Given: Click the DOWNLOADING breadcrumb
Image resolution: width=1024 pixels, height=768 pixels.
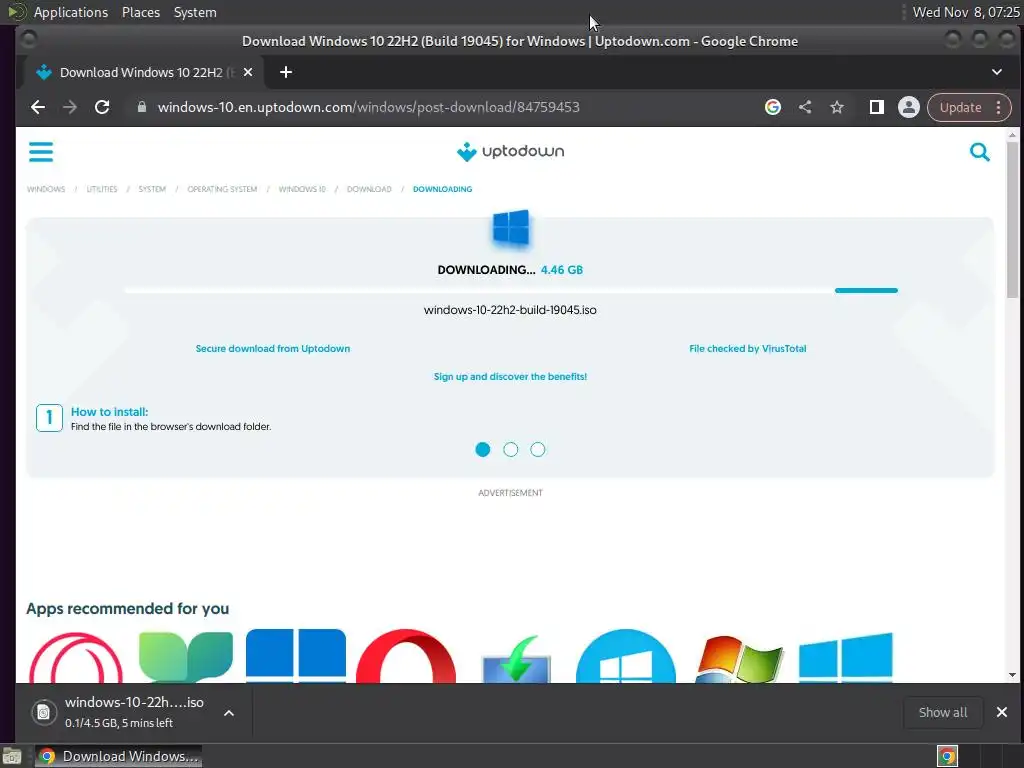Looking at the screenshot, I should 442,189.
